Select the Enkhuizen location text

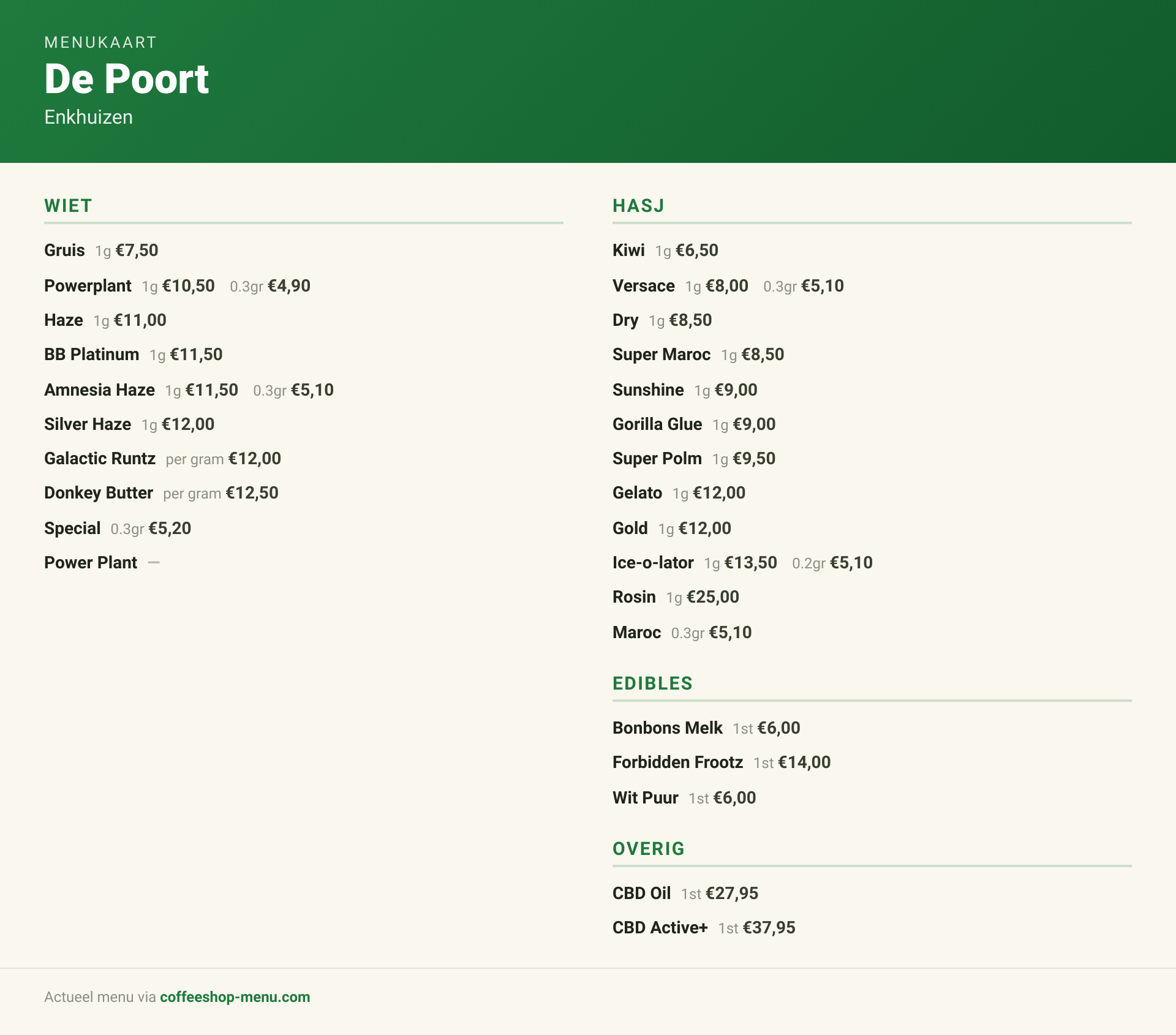[x=88, y=117]
